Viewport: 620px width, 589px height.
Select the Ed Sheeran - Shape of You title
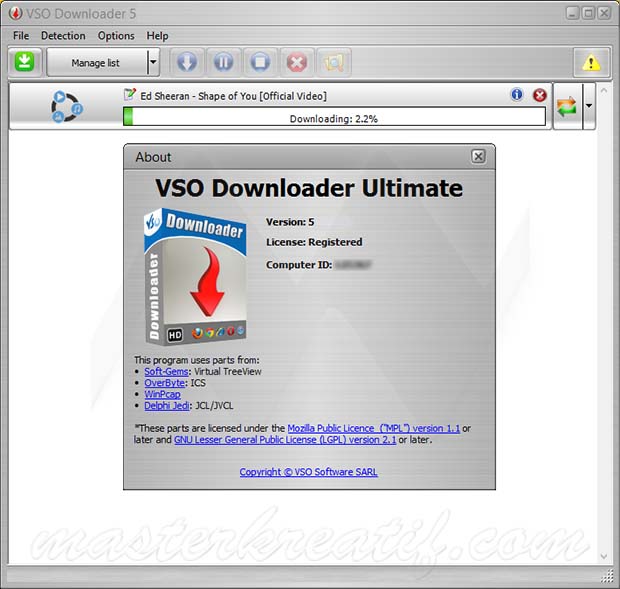[x=233, y=96]
